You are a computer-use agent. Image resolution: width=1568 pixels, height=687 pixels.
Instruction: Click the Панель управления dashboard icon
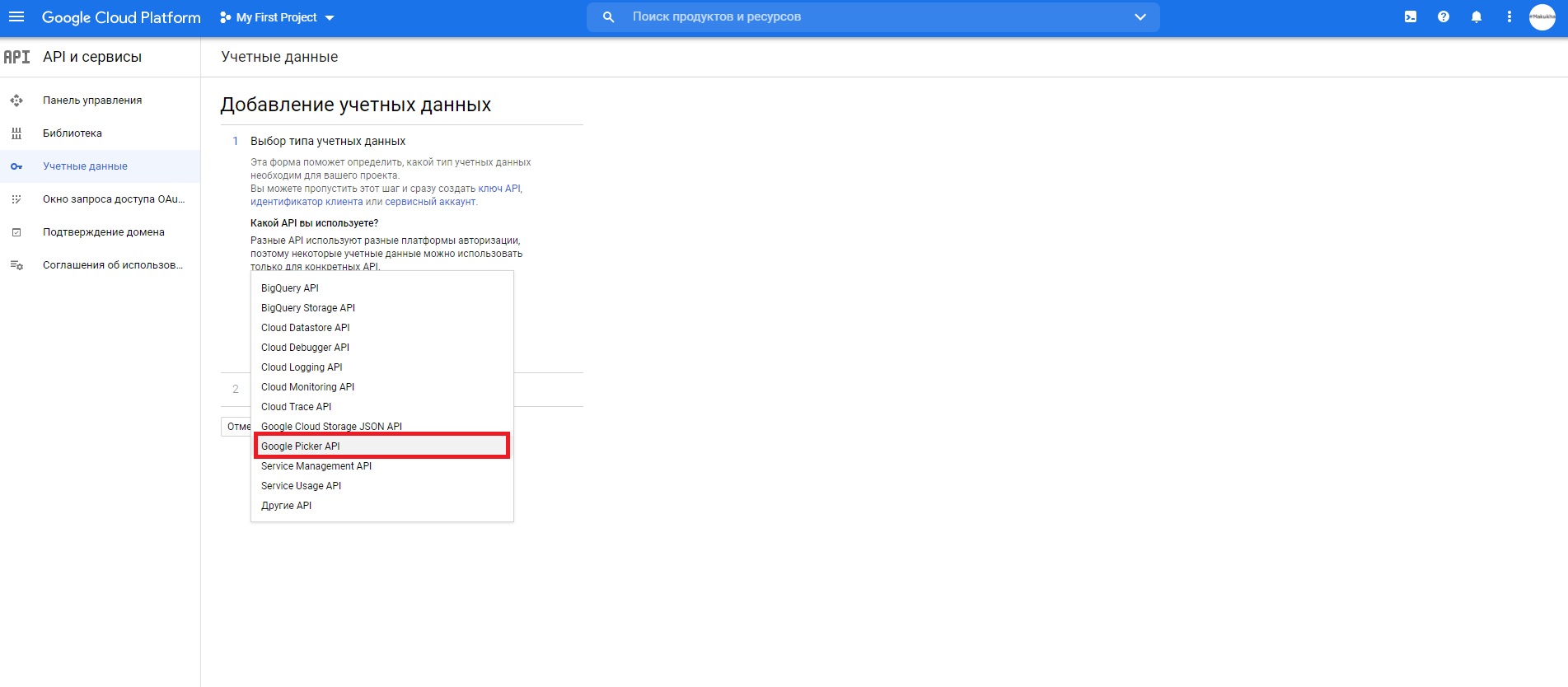[16, 100]
